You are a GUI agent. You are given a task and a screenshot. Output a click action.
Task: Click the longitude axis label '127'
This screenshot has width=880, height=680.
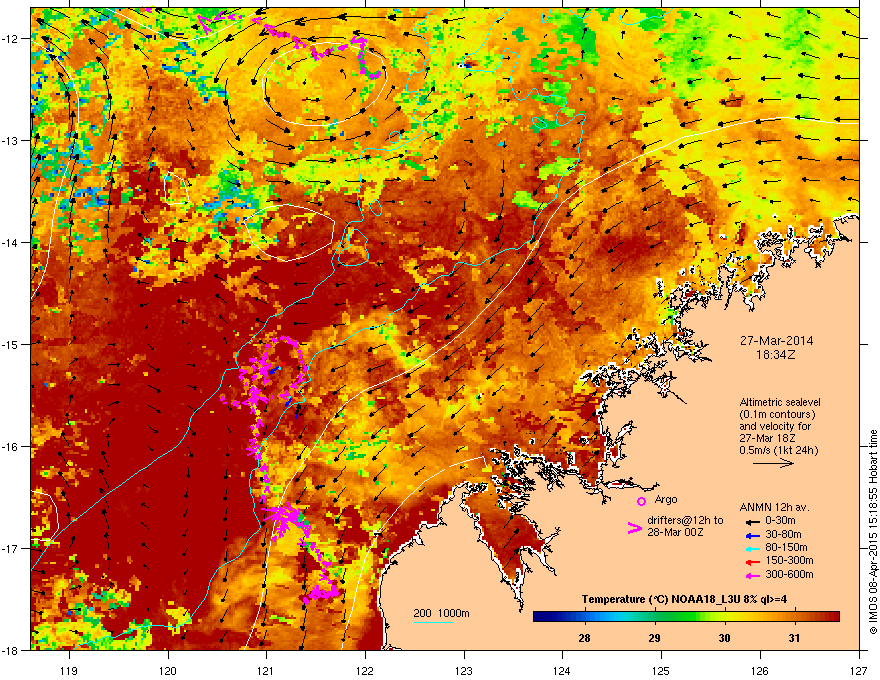(859, 671)
